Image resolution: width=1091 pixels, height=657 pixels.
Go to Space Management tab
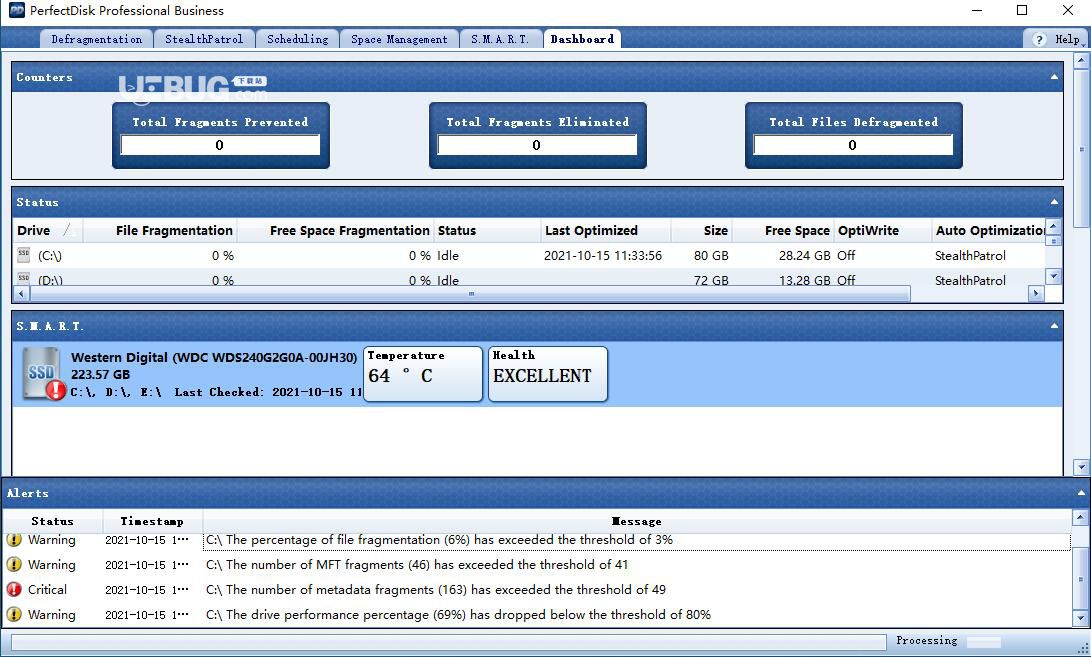click(x=399, y=39)
